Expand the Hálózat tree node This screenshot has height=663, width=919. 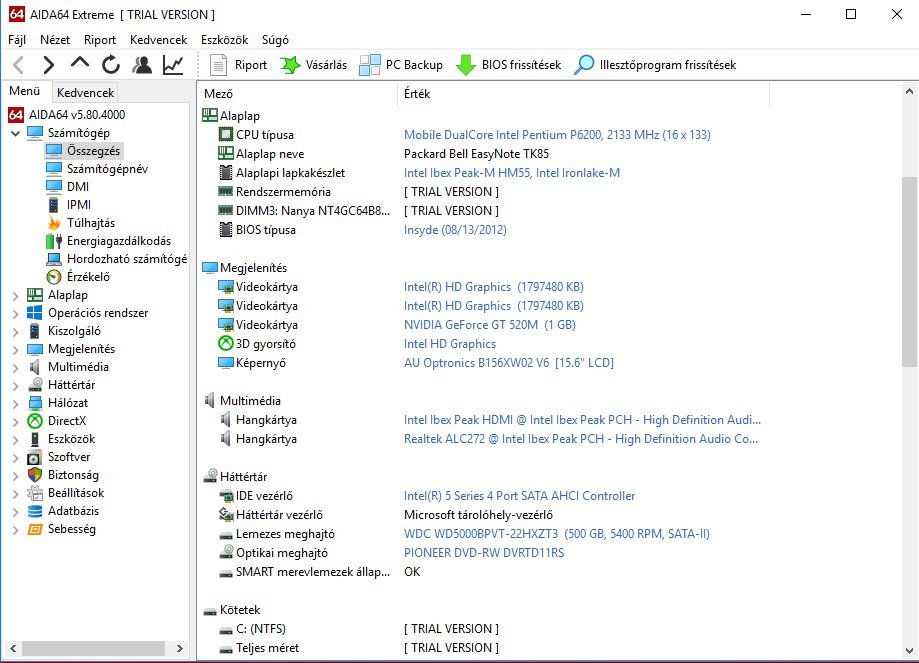(x=15, y=404)
